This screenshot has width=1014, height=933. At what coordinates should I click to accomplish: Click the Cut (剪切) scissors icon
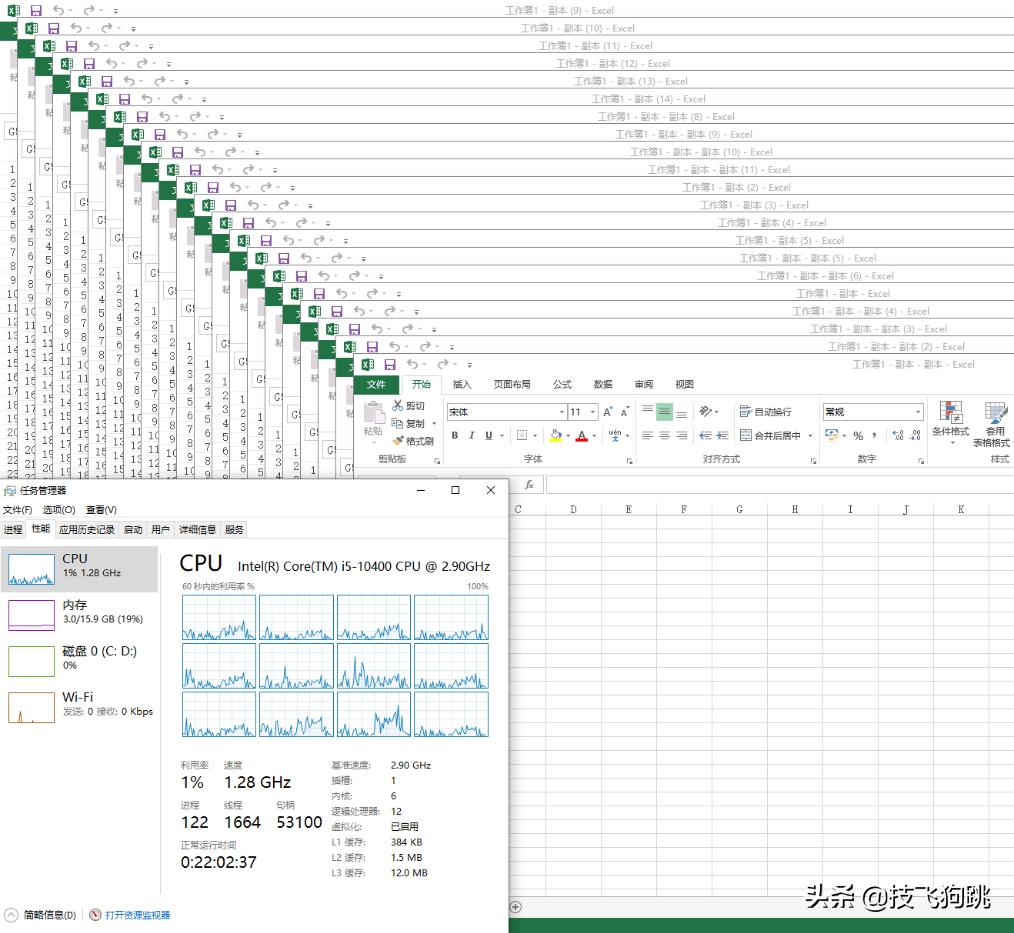pos(398,405)
